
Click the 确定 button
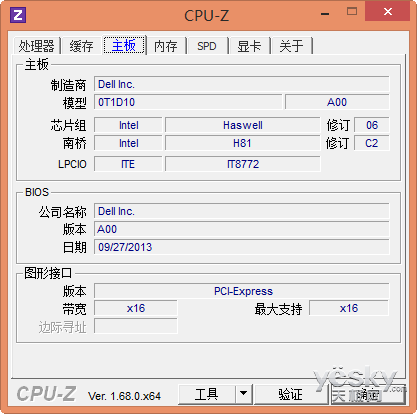click(368, 395)
